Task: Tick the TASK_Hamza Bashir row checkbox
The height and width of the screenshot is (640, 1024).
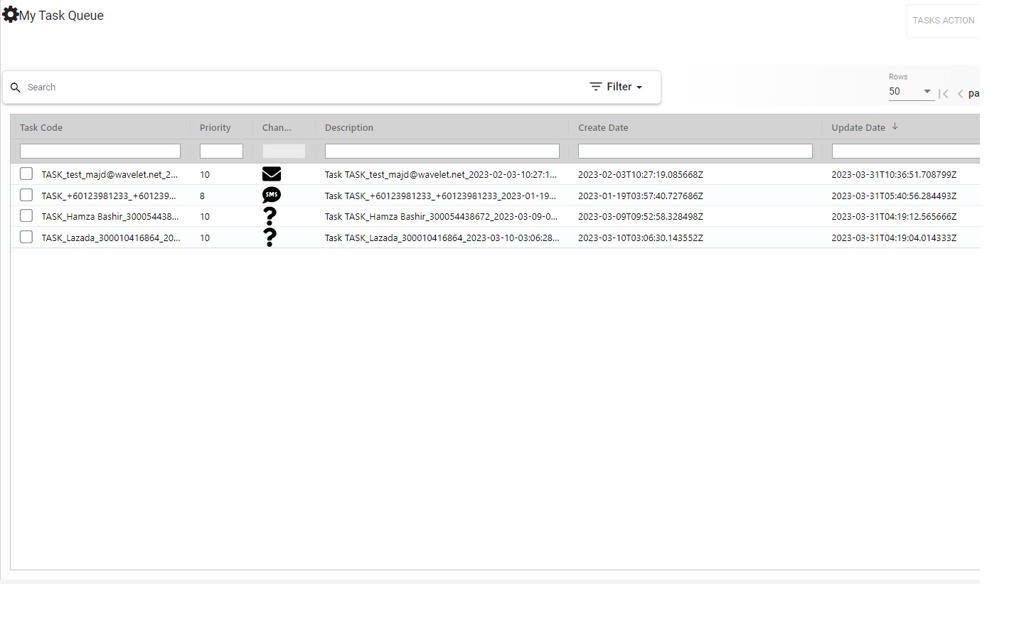Action: pyautogui.click(x=27, y=216)
